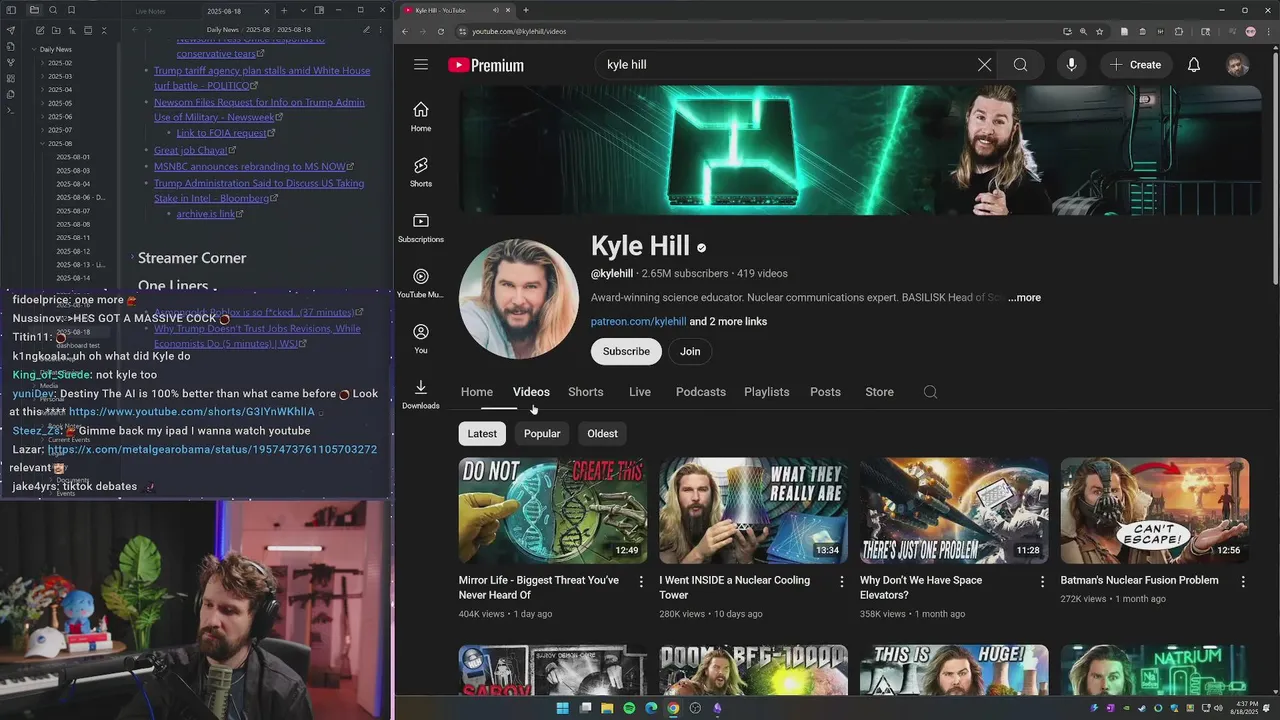The image size is (1280, 720).
Task: Open patreon.com/kylehill link
Action: 638,322
